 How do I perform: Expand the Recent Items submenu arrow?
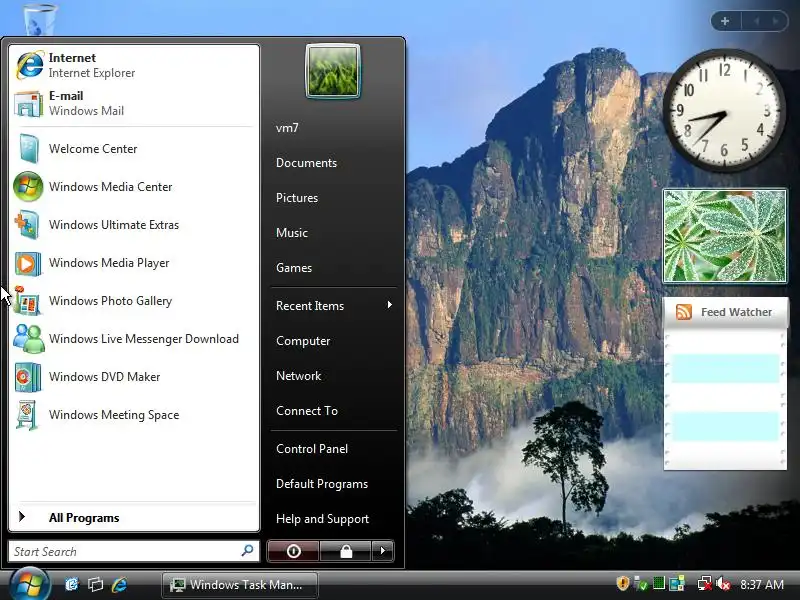click(390, 305)
